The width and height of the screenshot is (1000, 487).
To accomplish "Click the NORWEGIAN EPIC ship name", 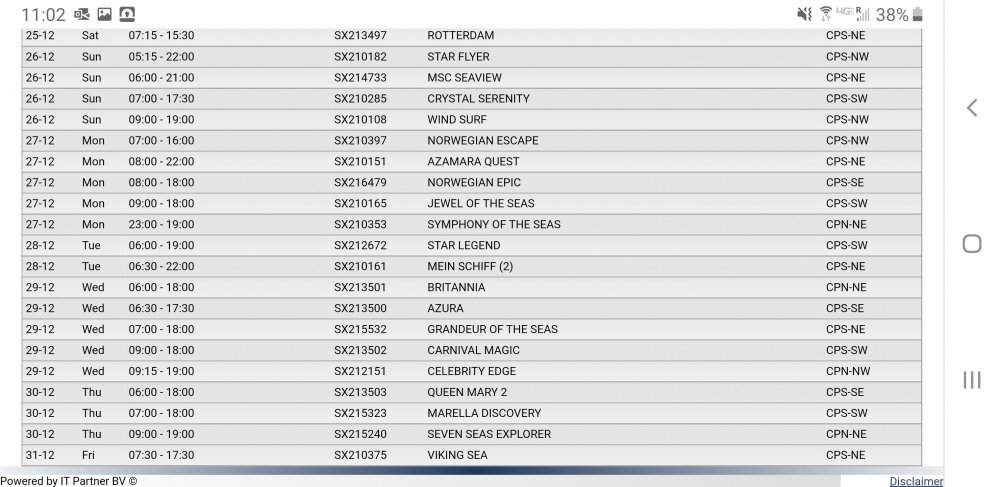I will click(474, 182).
